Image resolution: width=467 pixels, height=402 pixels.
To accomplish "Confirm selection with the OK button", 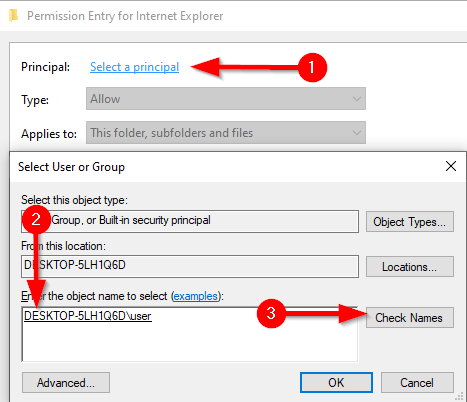I will pyautogui.click(x=336, y=383).
